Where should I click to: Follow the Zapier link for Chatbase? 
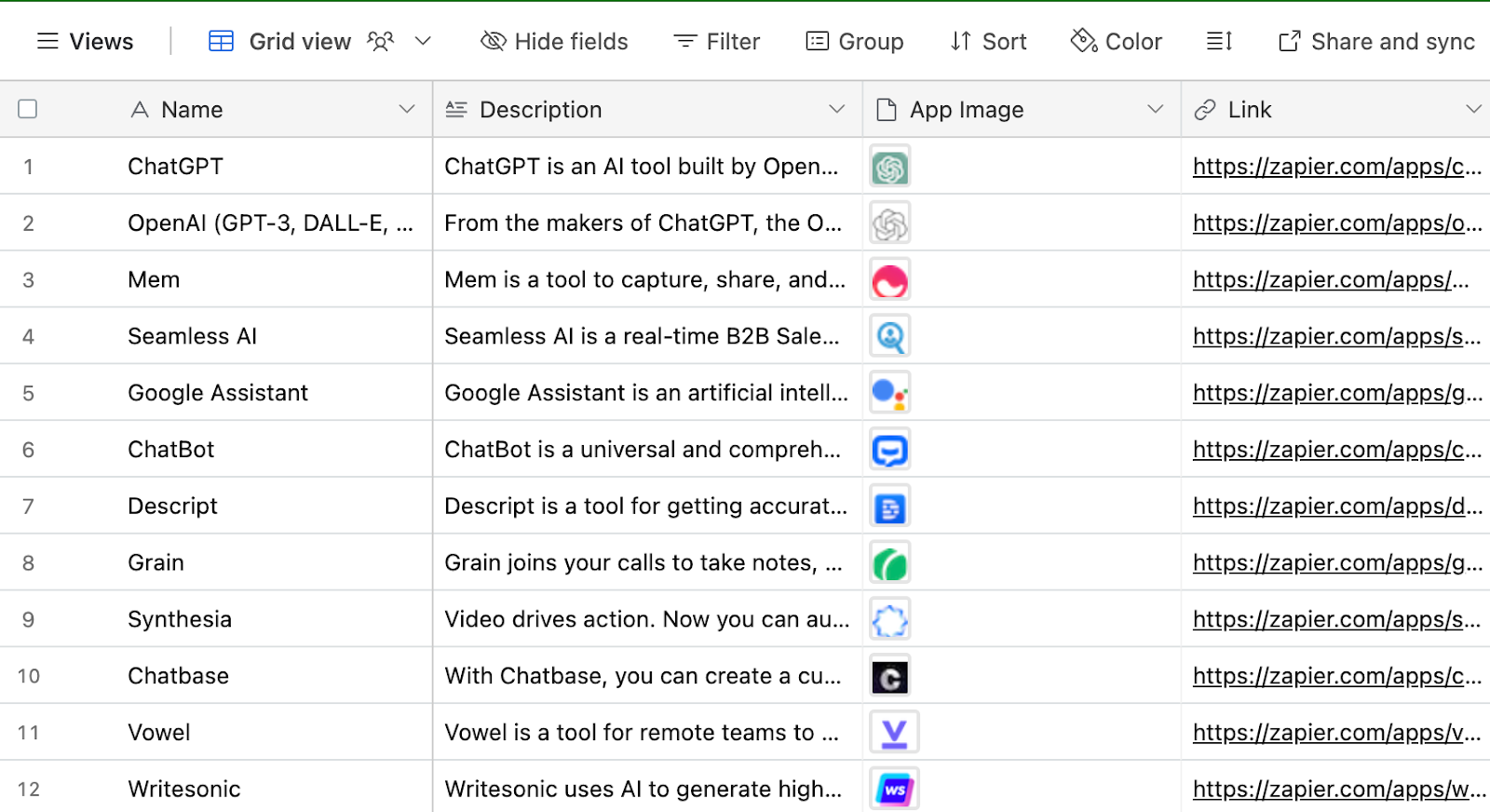click(1336, 676)
